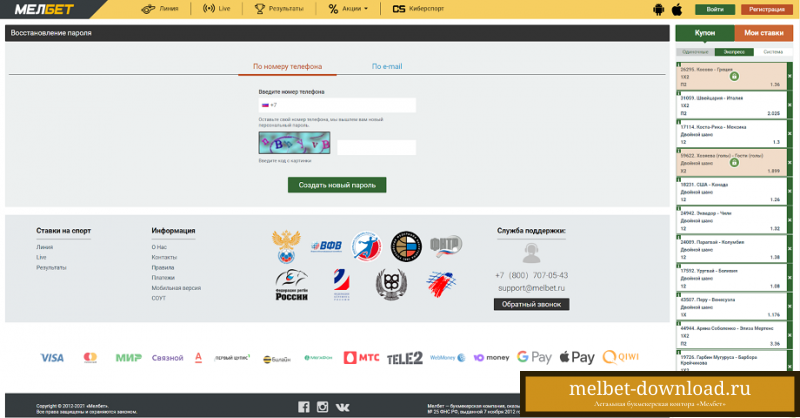Remove the Швейцария - Италия bet from coupon

coord(790,105)
